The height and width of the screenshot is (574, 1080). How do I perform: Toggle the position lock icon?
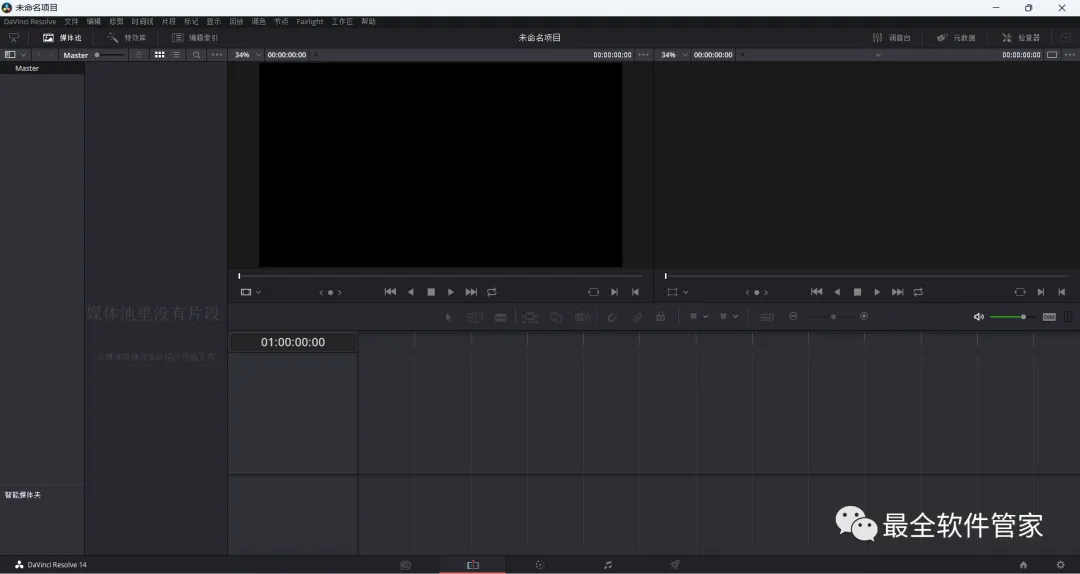point(661,317)
